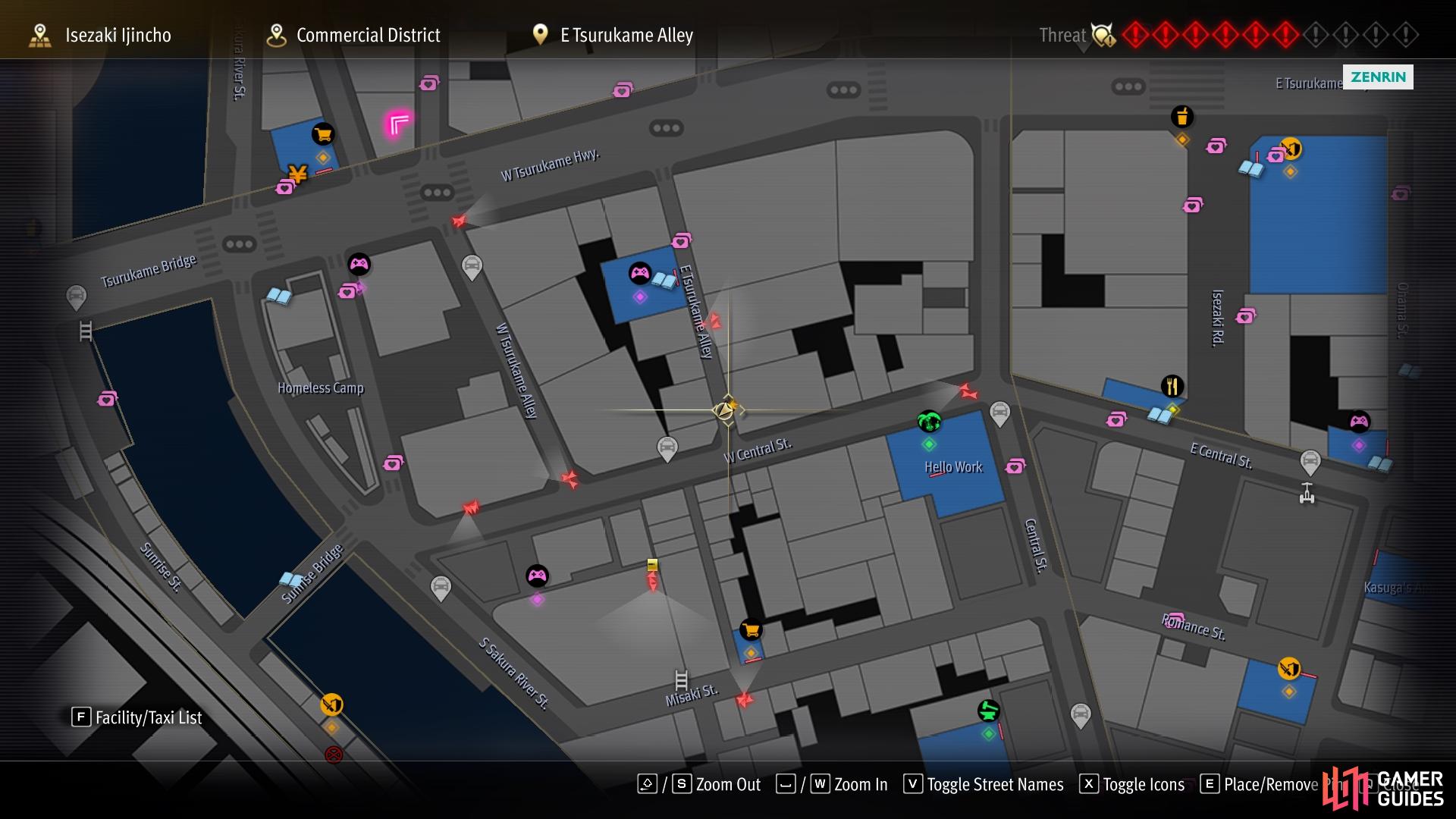The height and width of the screenshot is (819, 1456).
Task: Click the gamepad icon near S Sakura River St
Action: click(537, 576)
